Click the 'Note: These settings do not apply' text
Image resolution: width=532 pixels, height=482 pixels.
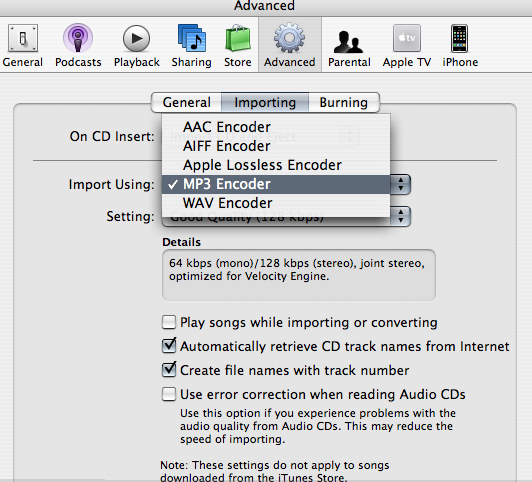274,471
